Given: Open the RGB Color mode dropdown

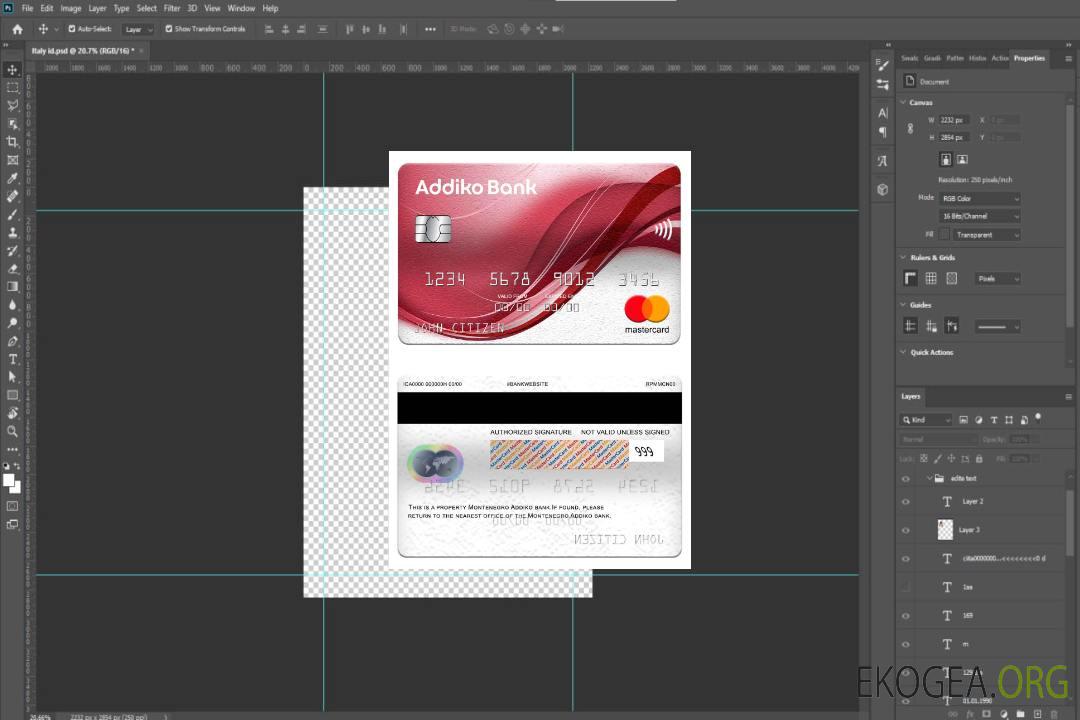Looking at the screenshot, I should pos(979,198).
